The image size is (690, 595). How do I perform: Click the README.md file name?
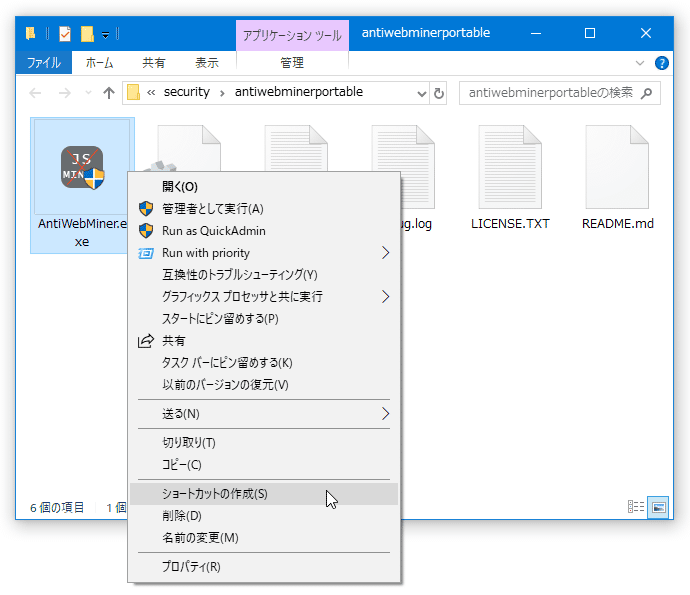point(617,224)
